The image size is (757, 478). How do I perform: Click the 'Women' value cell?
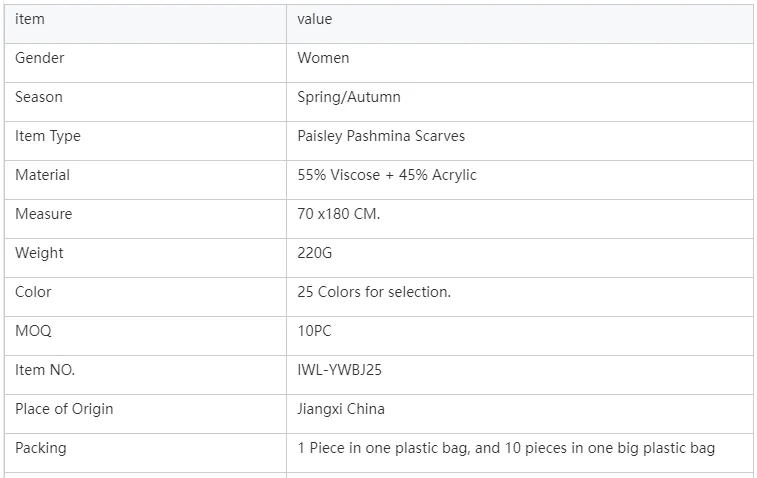pyautogui.click(x=323, y=58)
